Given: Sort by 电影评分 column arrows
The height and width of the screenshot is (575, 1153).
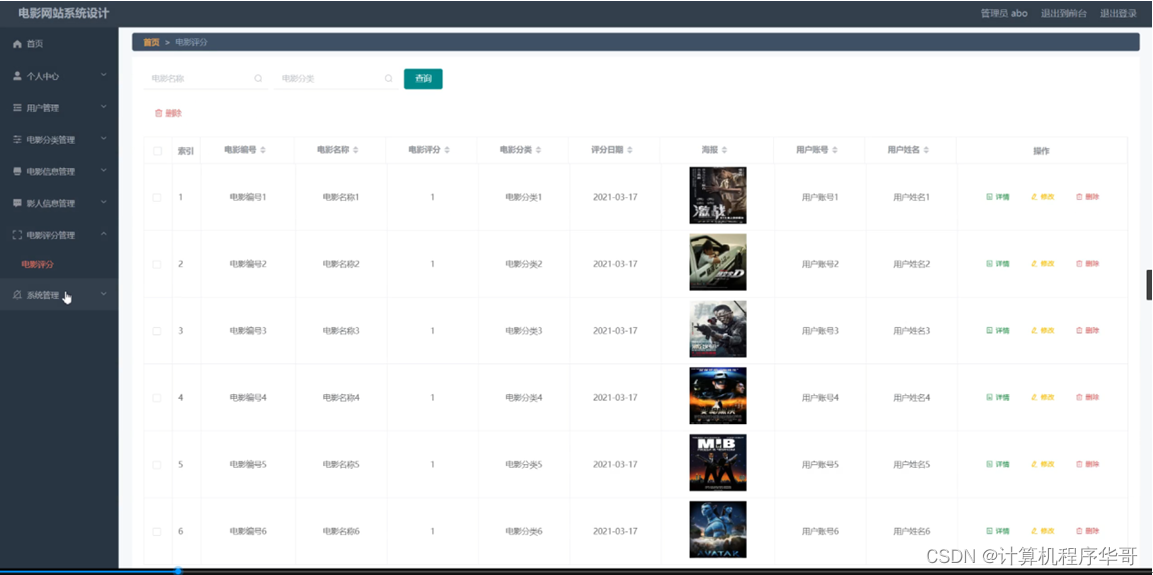Looking at the screenshot, I should tap(447, 150).
